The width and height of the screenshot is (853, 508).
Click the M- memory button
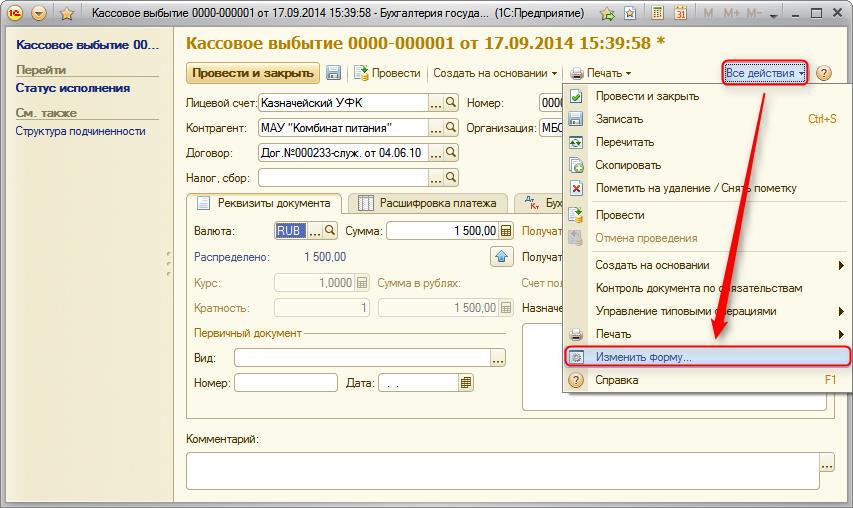pyautogui.click(x=754, y=13)
